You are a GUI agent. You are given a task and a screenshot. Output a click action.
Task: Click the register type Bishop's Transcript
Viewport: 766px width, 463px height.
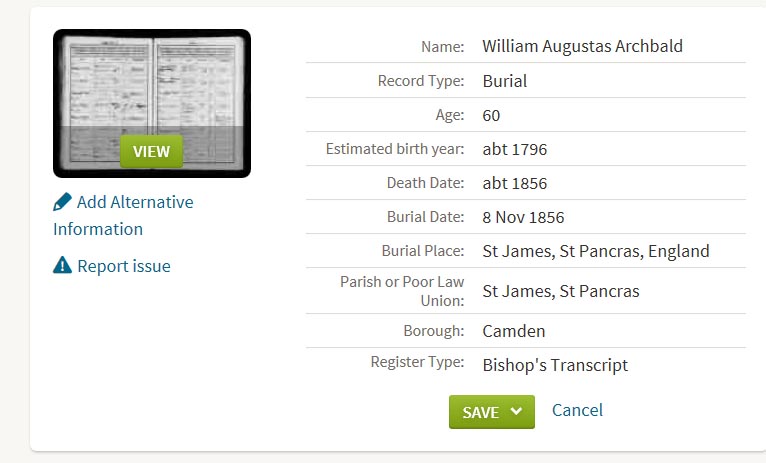pyautogui.click(x=555, y=365)
